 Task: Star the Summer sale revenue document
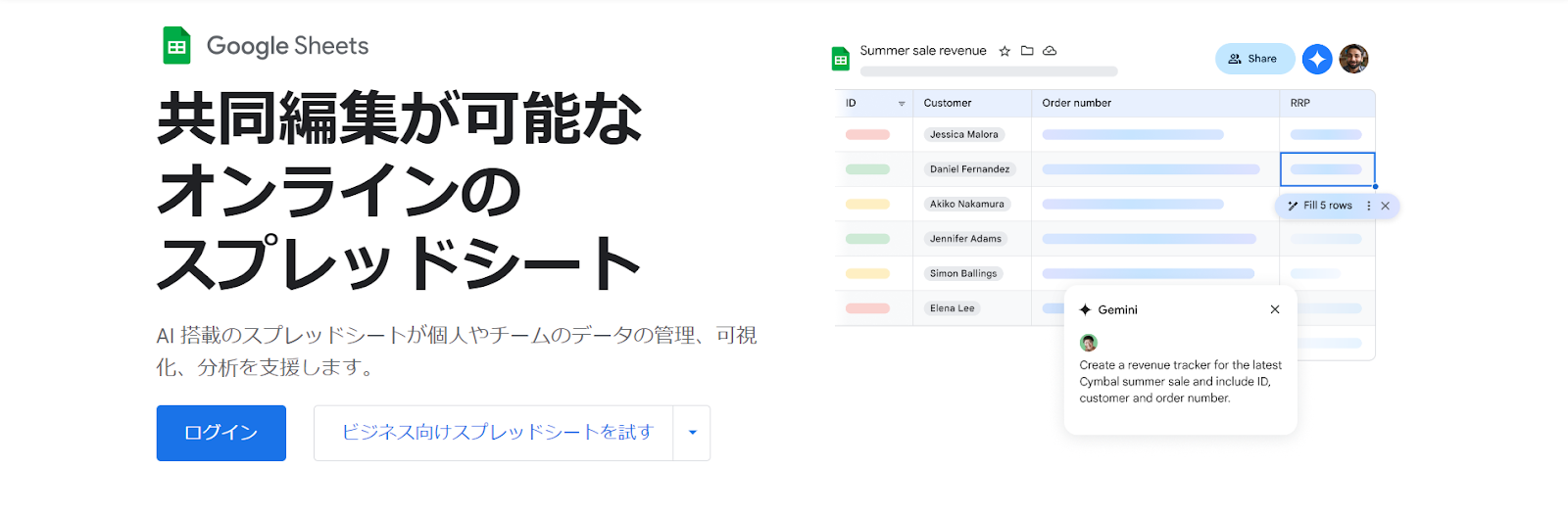pos(1004,51)
